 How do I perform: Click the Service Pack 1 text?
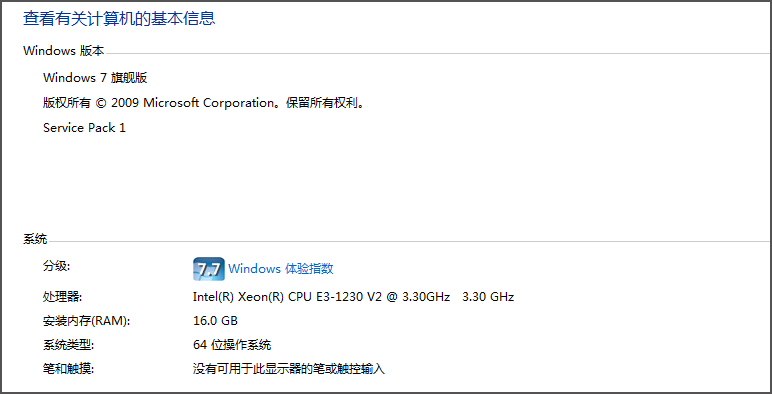84,128
